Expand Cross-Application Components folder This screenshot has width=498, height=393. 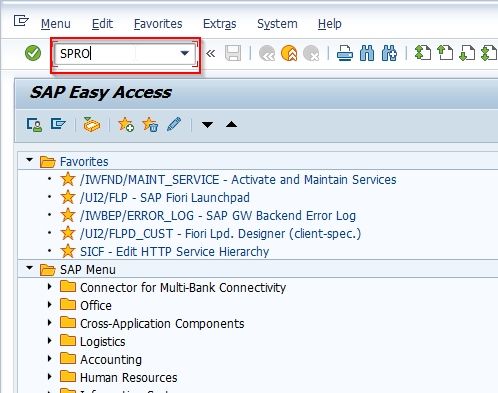click(x=50, y=322)
